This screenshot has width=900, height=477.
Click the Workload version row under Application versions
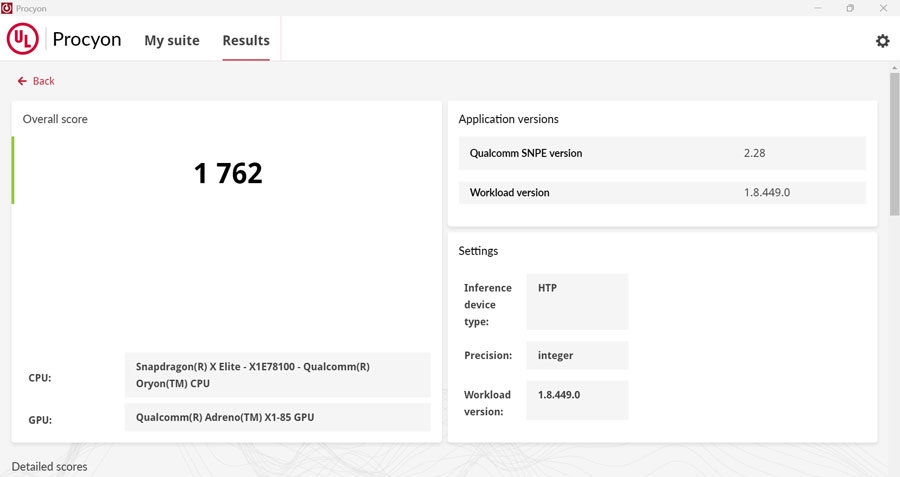point(656,192)
